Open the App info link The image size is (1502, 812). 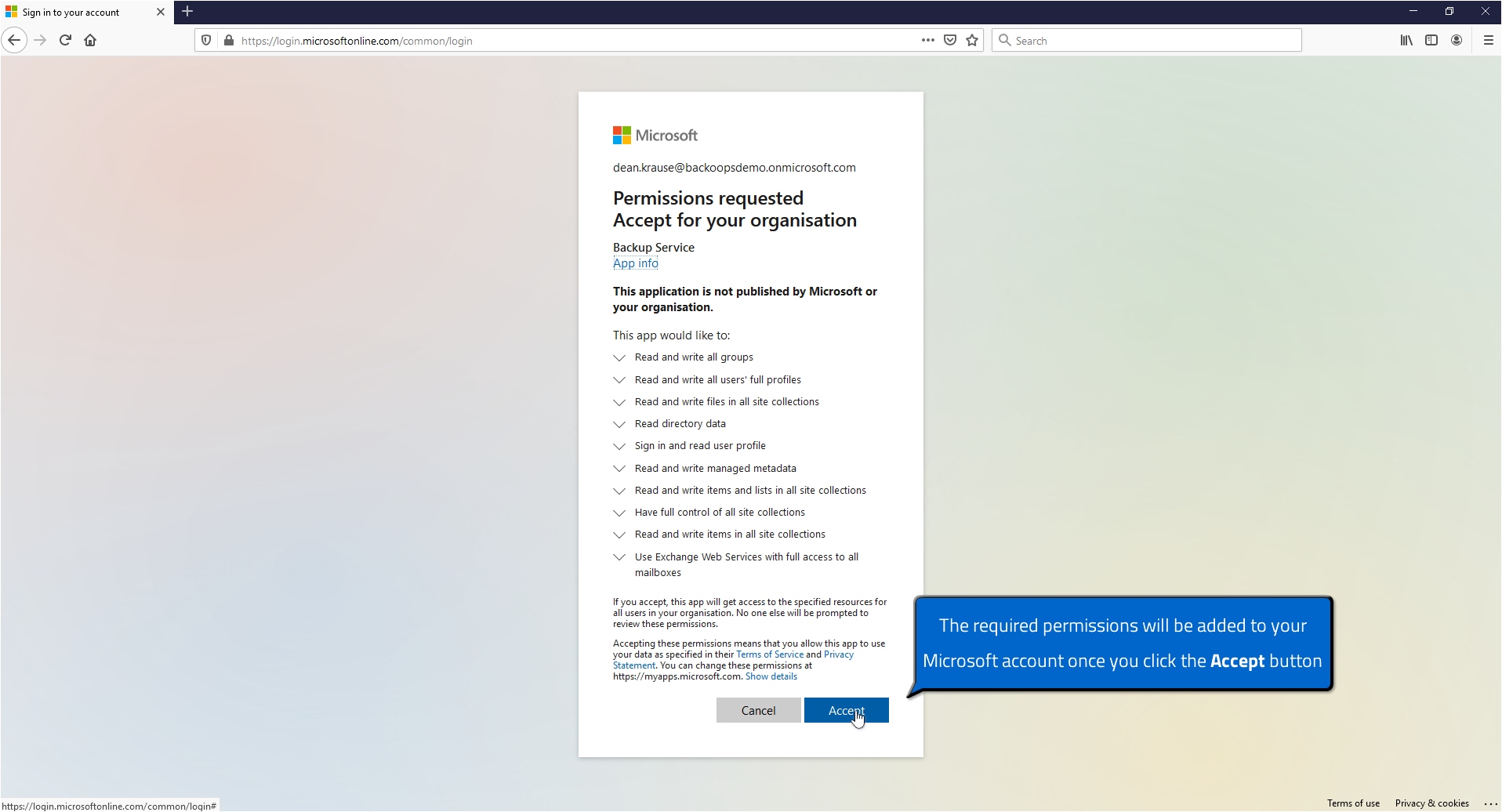(x=636, y=263)
